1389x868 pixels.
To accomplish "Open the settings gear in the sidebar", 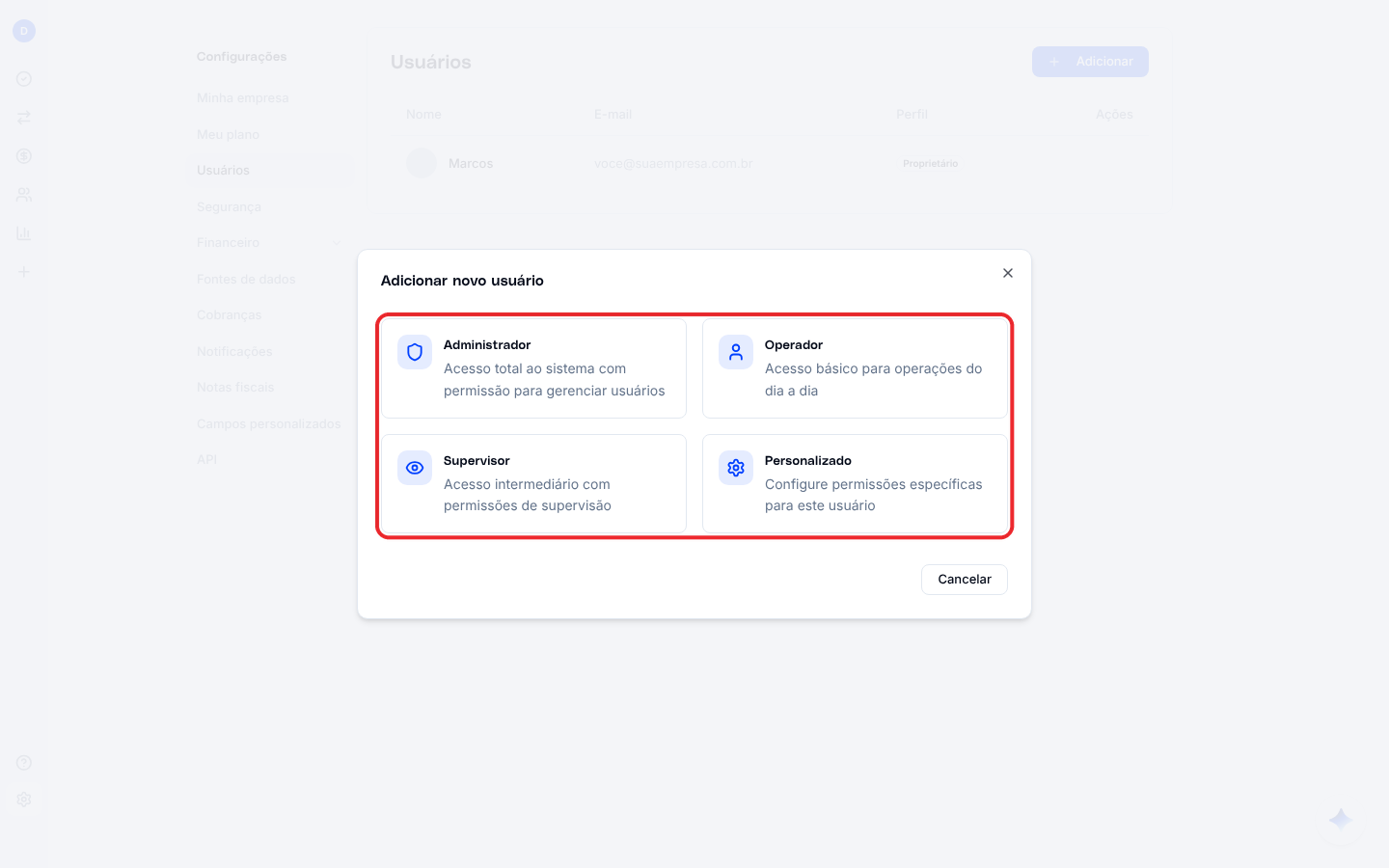I will (x=24, y=800).
